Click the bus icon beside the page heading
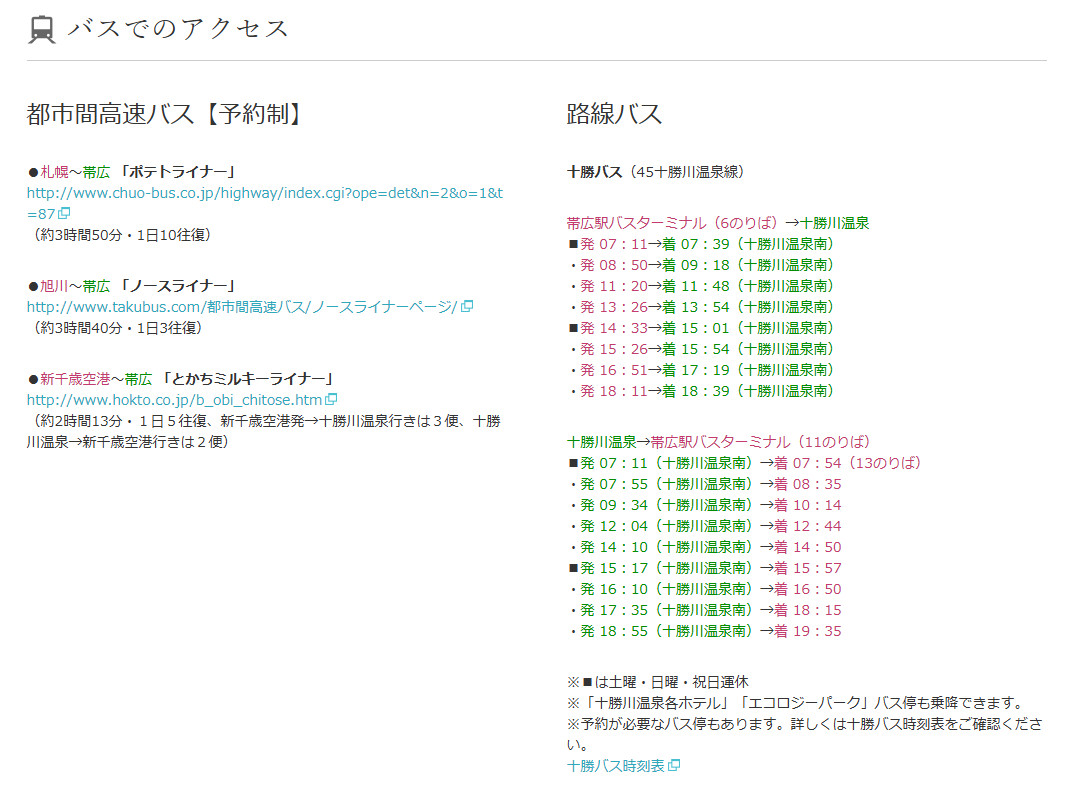Image resolution: width=1066 pixels, height=786 pixels. point(42,30)
